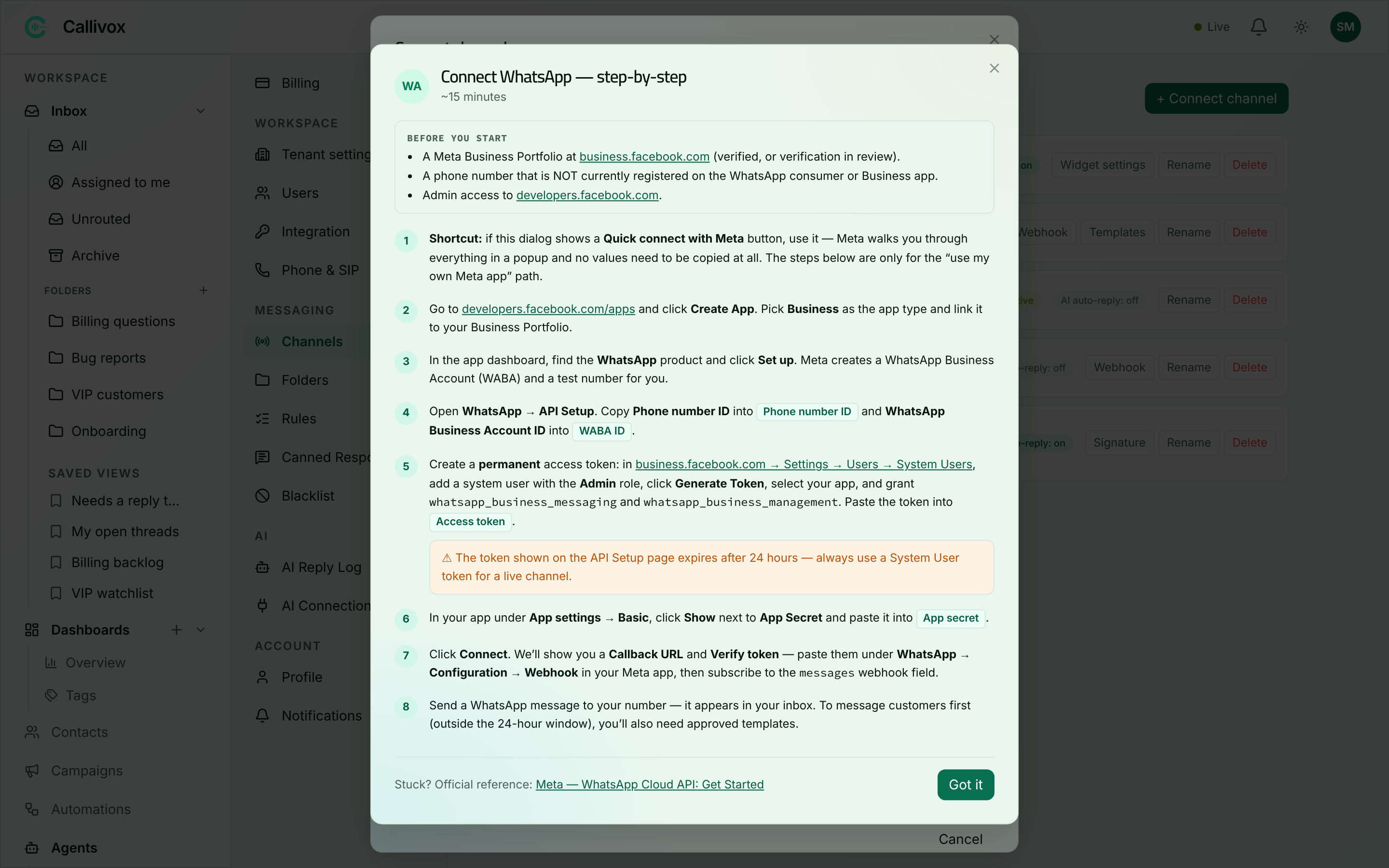Open System Users link in step 5
The width and height of the screenshot is (1389, 868).
803,464
